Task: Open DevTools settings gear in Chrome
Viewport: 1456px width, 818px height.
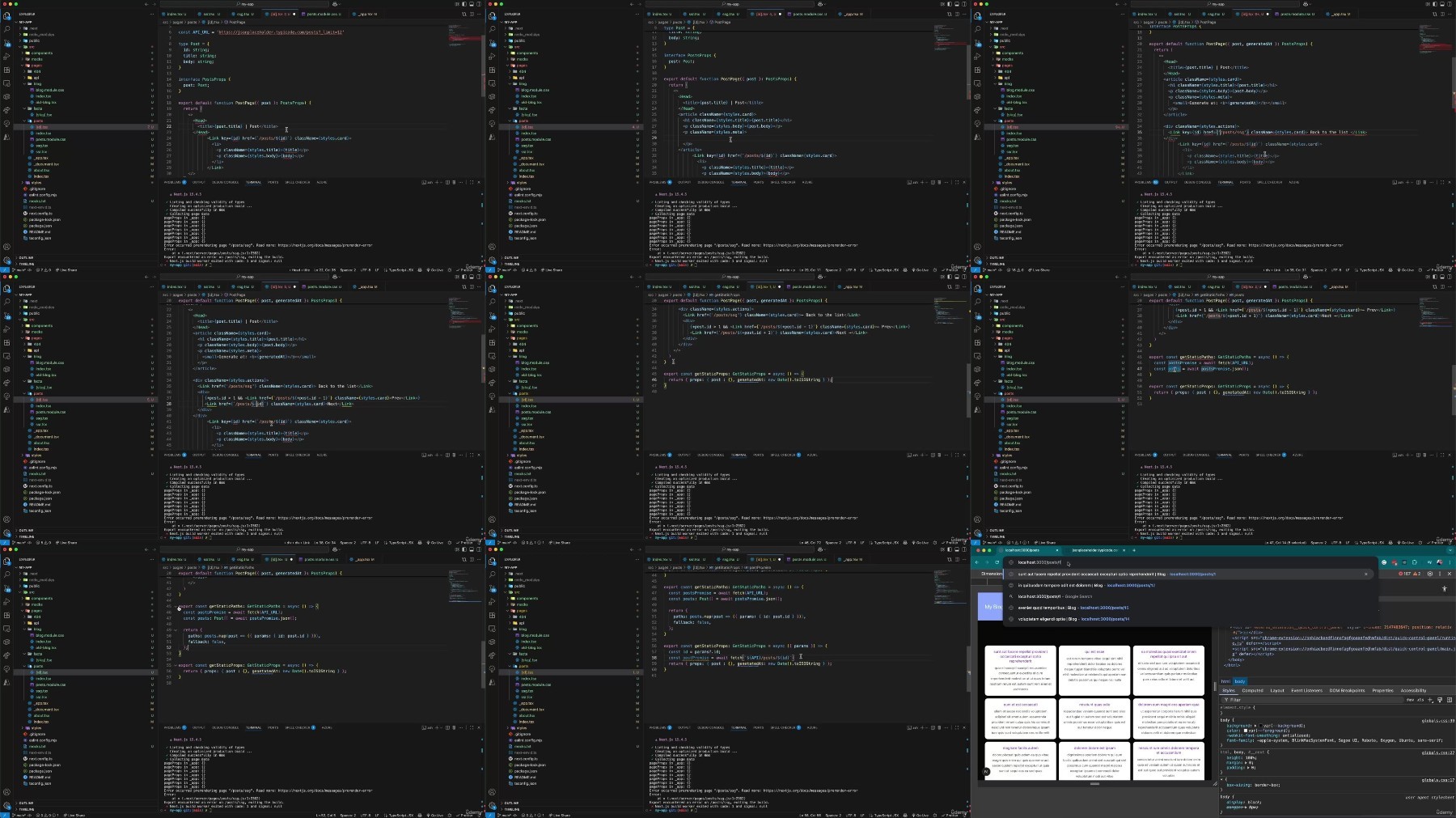Action: pyautogui.click(x=1430, y=574)
